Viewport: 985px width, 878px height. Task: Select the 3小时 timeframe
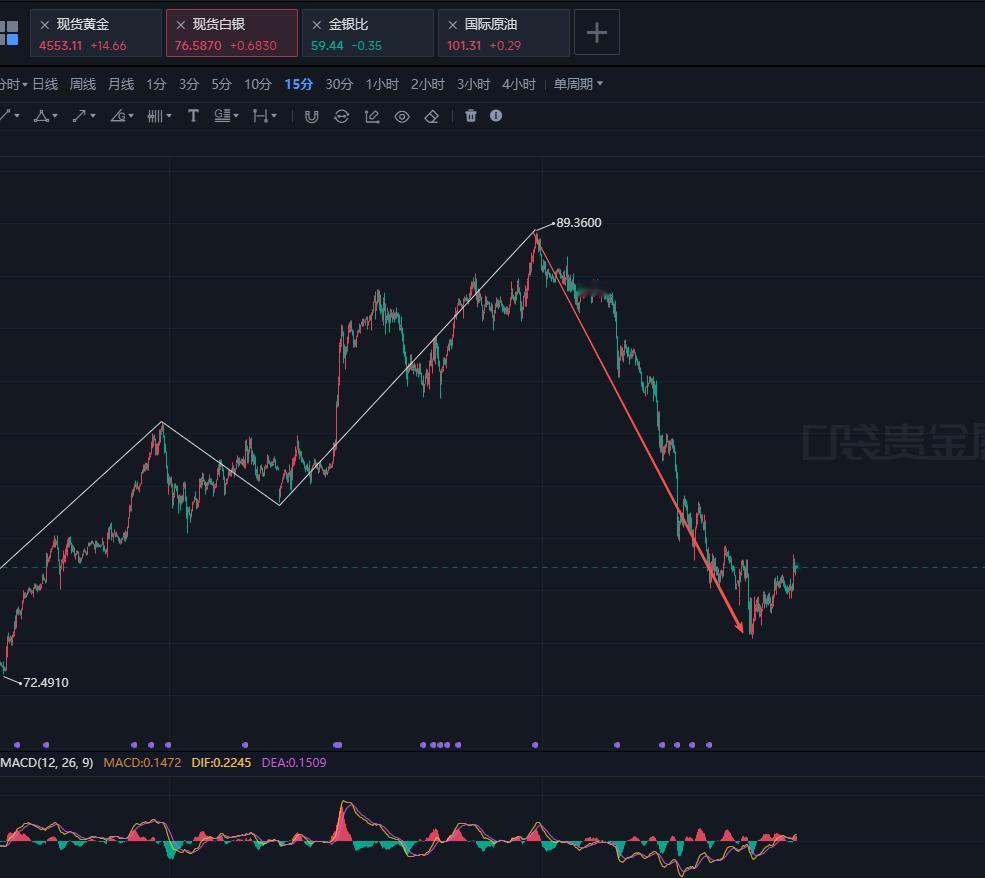[x=473, y=84]
